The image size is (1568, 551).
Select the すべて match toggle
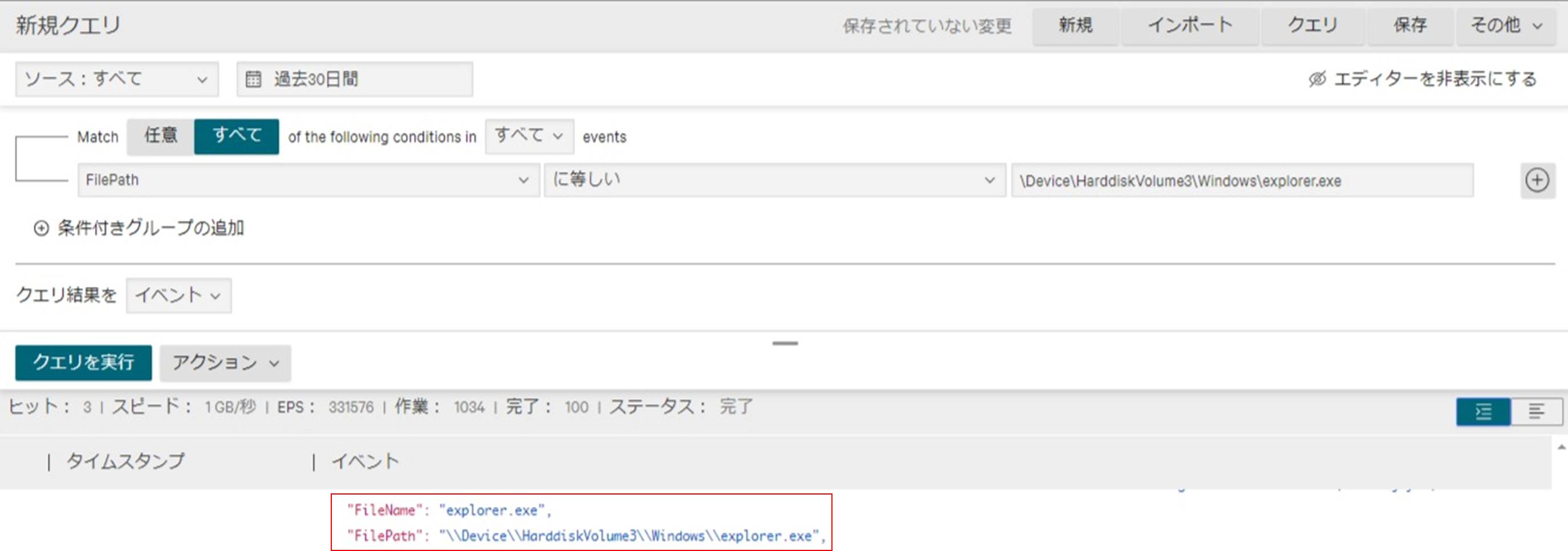pyautogui.click(x=237, y=136)
